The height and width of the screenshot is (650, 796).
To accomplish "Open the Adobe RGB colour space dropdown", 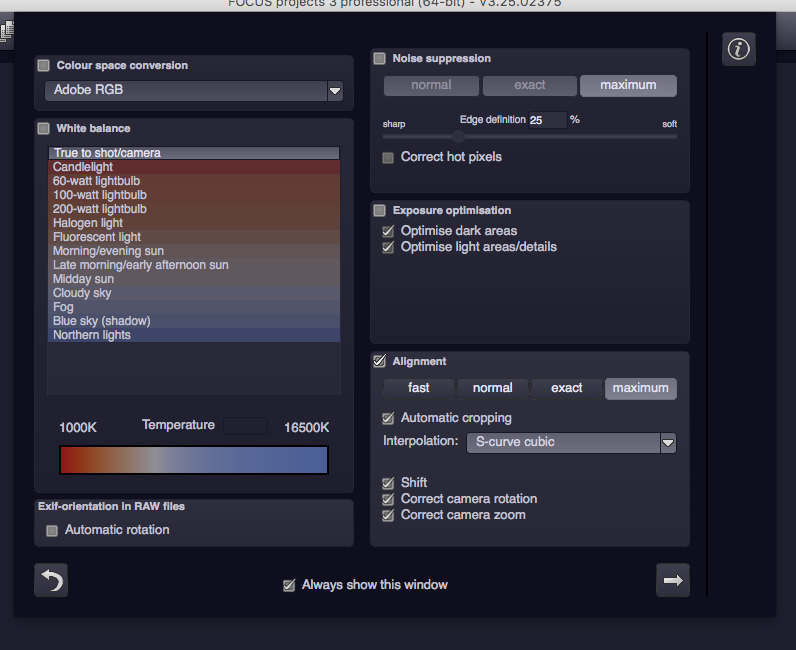I will pos(334,91).
